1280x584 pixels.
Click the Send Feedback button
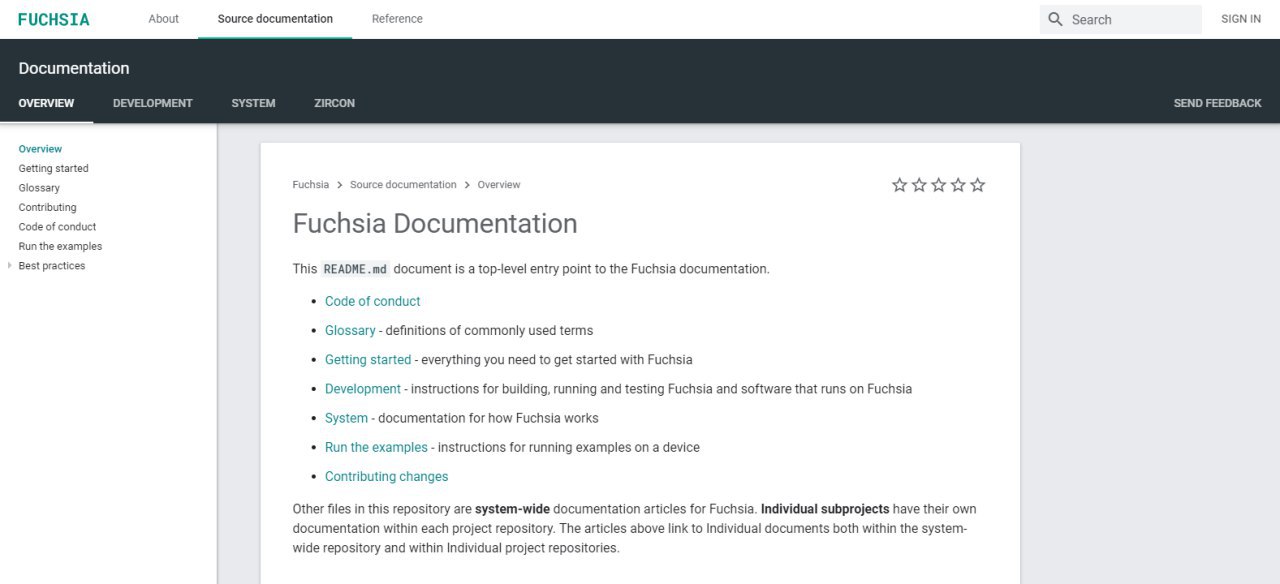coord(1217,103)
